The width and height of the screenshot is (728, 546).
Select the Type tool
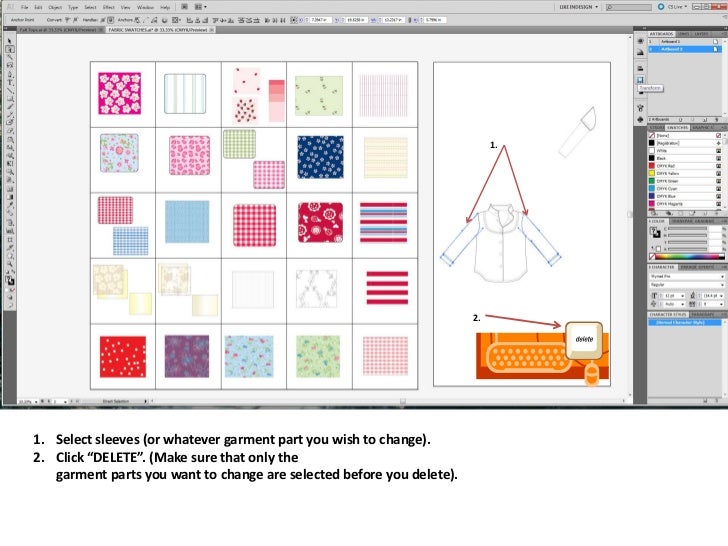[x=10, y=82]
